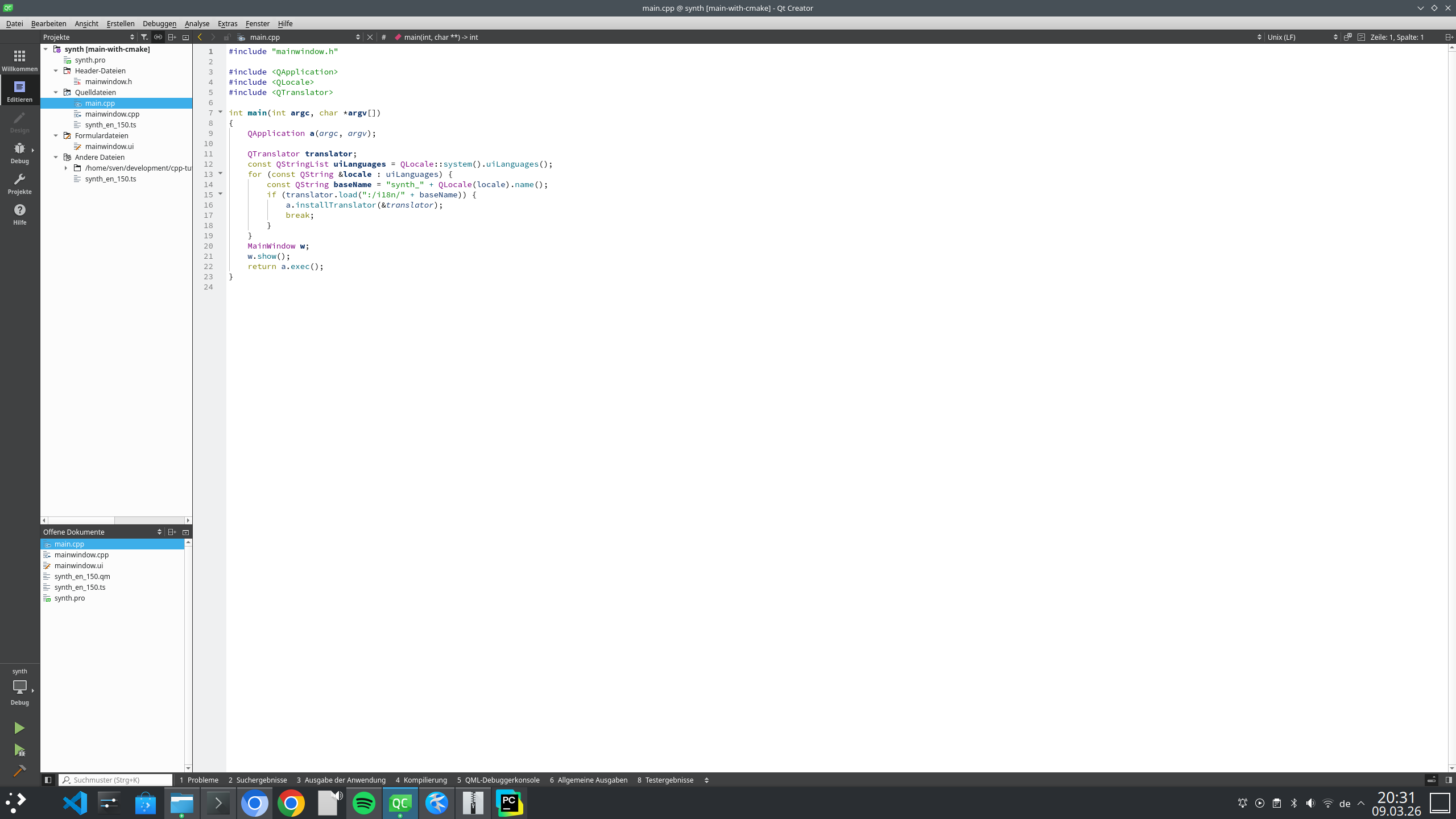
Task: Switch to the Debug mode icon
Action: tap(19, 152)
